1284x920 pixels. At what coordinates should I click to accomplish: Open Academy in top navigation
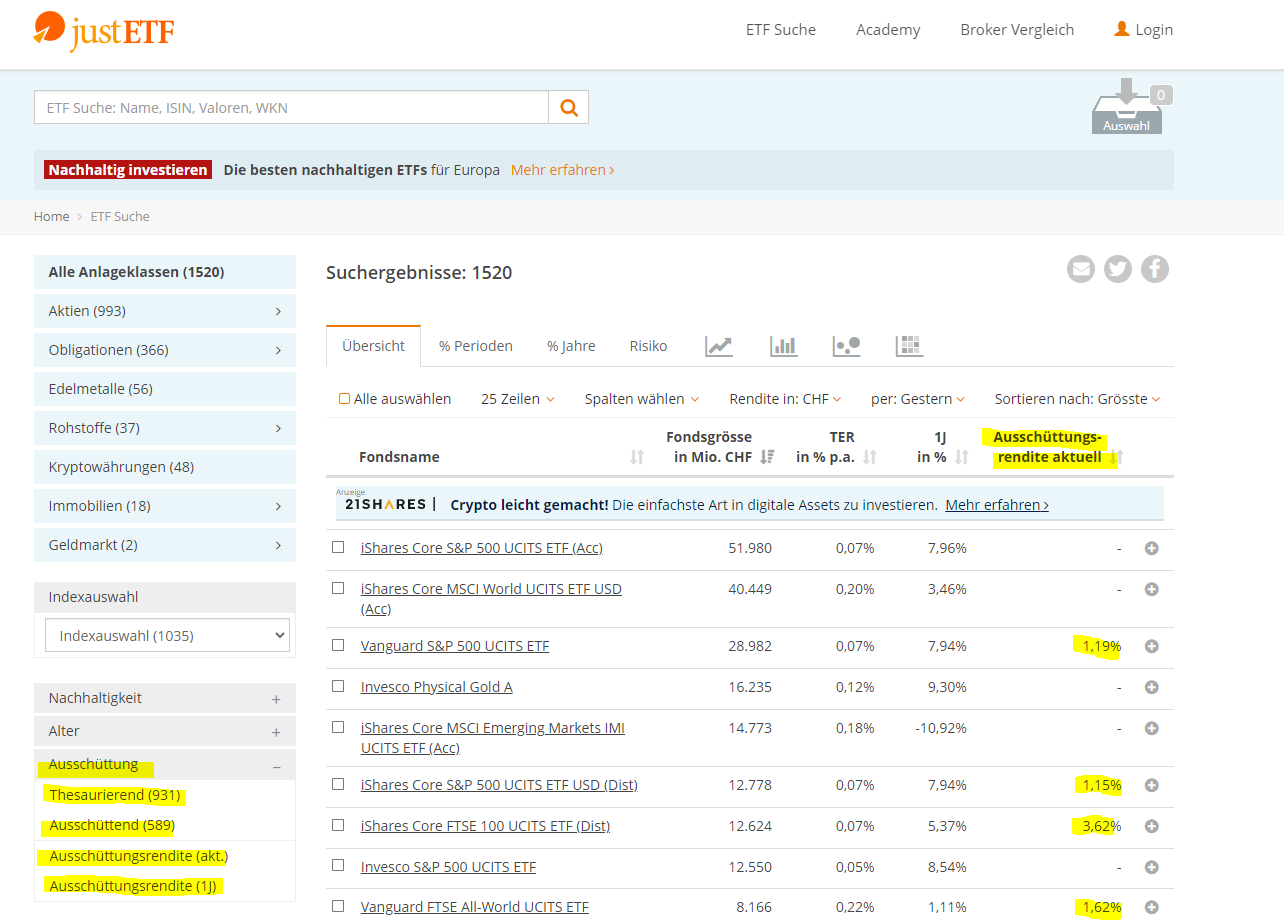pyautogui.click(x=888, y=30)
